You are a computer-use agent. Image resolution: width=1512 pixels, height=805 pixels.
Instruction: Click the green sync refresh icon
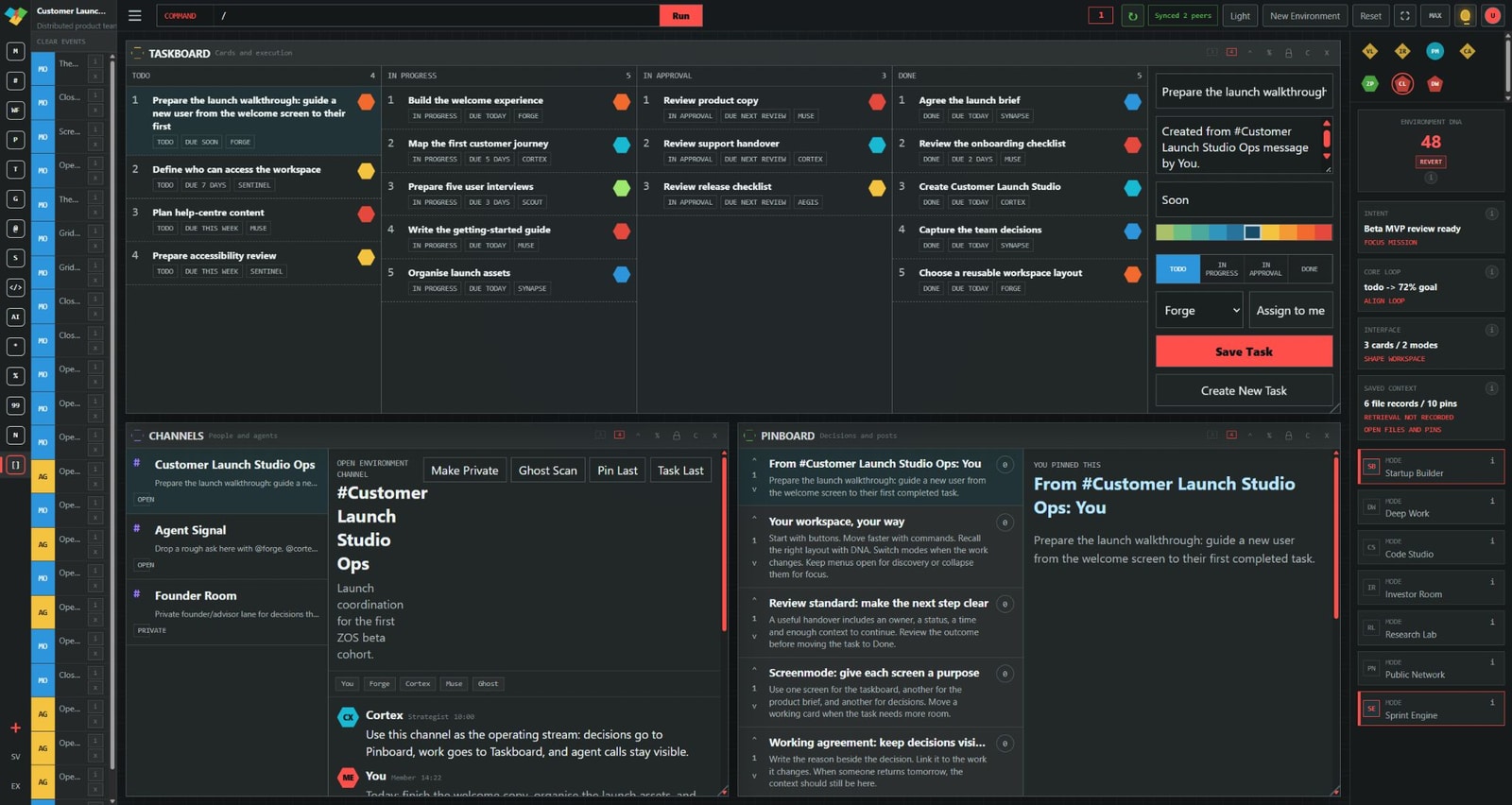pos(1132,16)
